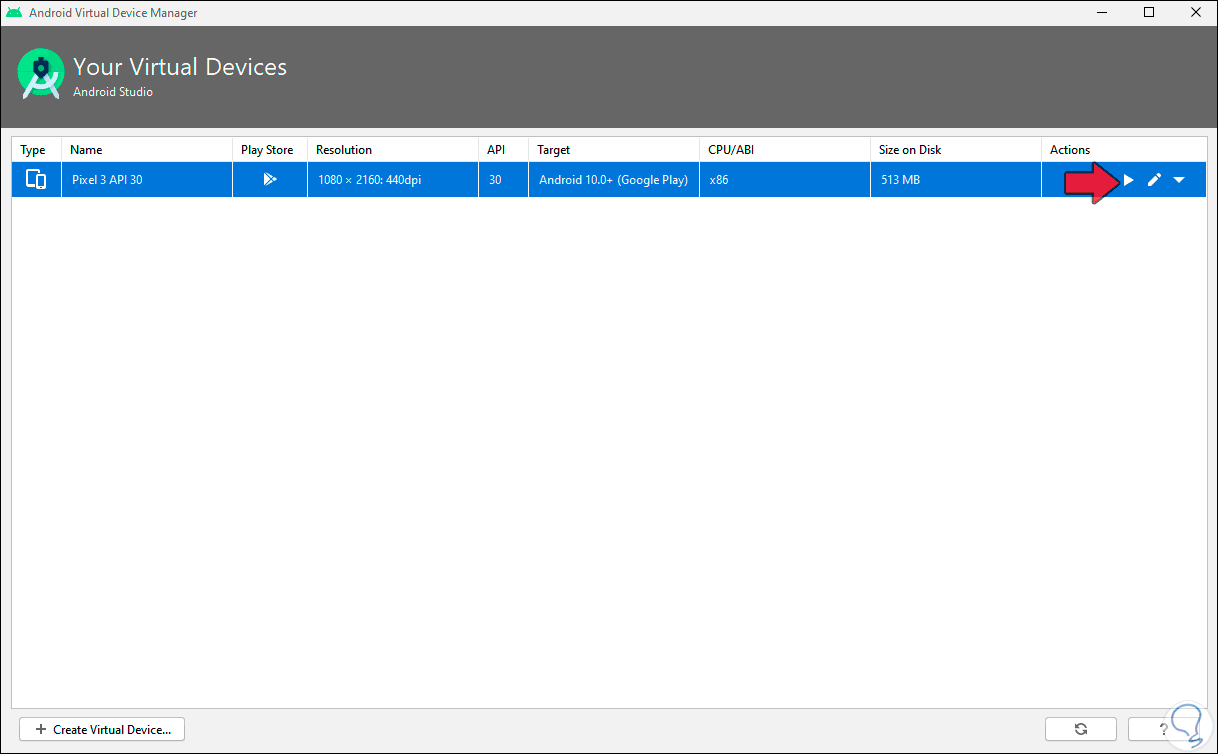1218x754 pixels.
Task: Click the 513 MB size cell
Action: click(x=956, y=180)
